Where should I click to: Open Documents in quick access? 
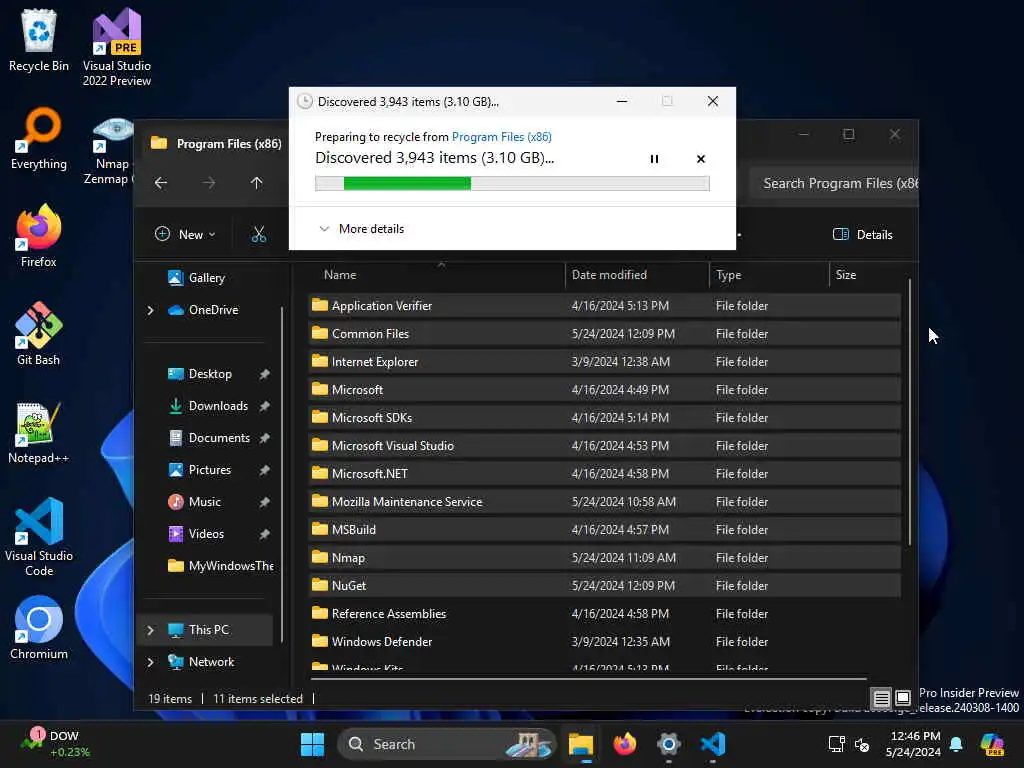tap(209, 438)
